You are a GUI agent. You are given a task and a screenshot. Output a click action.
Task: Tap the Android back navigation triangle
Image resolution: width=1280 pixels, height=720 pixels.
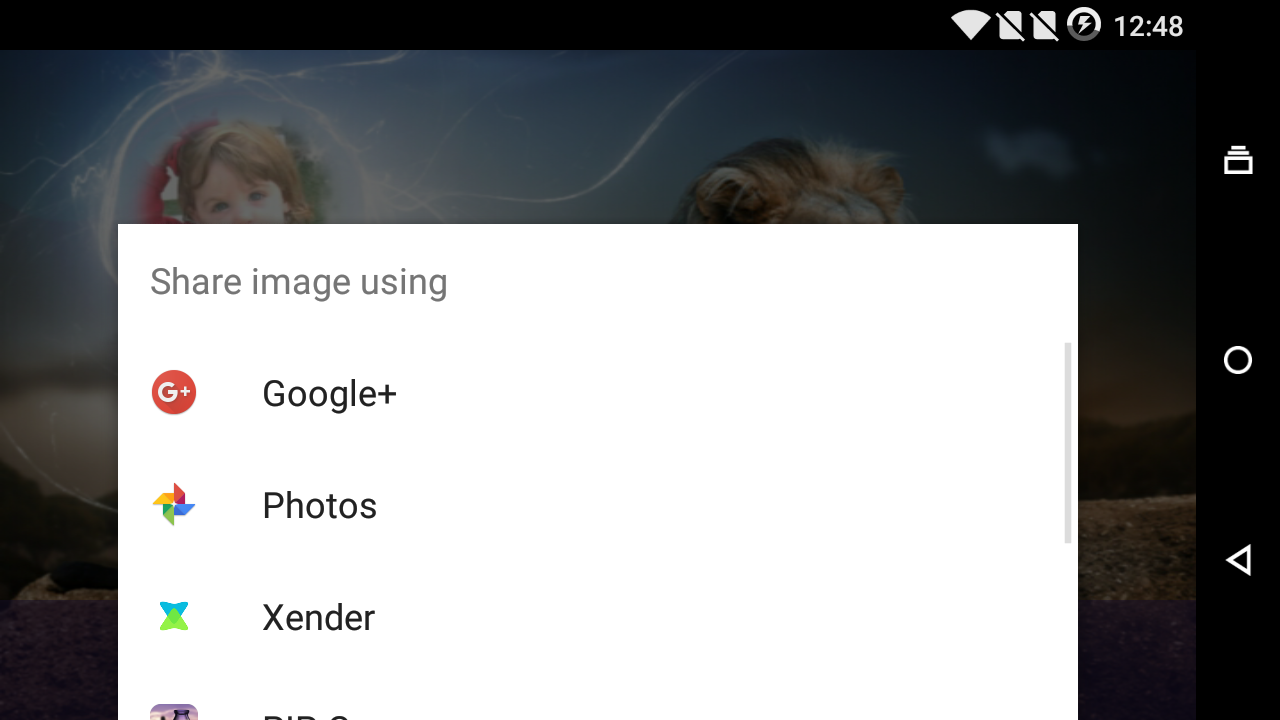1238,560
